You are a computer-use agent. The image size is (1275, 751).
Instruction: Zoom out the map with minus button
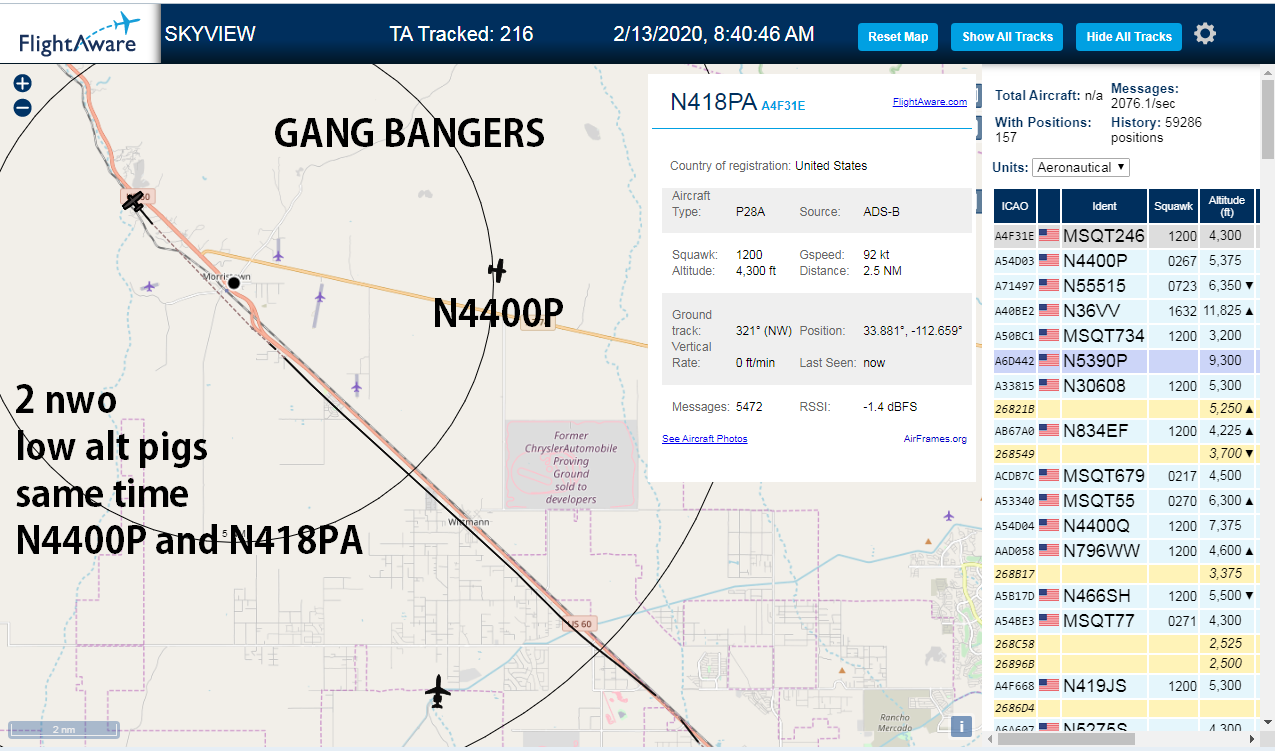[22, 108]
